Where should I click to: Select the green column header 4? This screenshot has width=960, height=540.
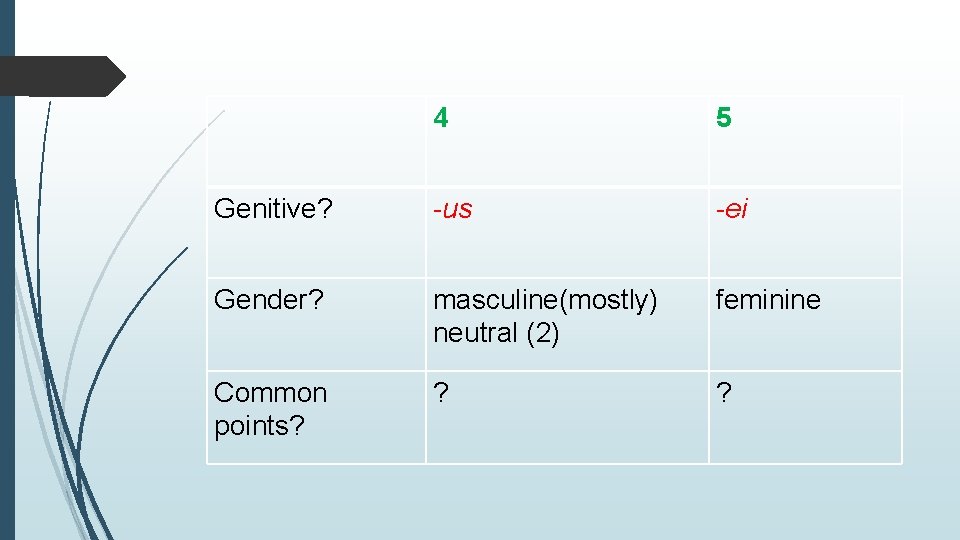tap(441, 118)
